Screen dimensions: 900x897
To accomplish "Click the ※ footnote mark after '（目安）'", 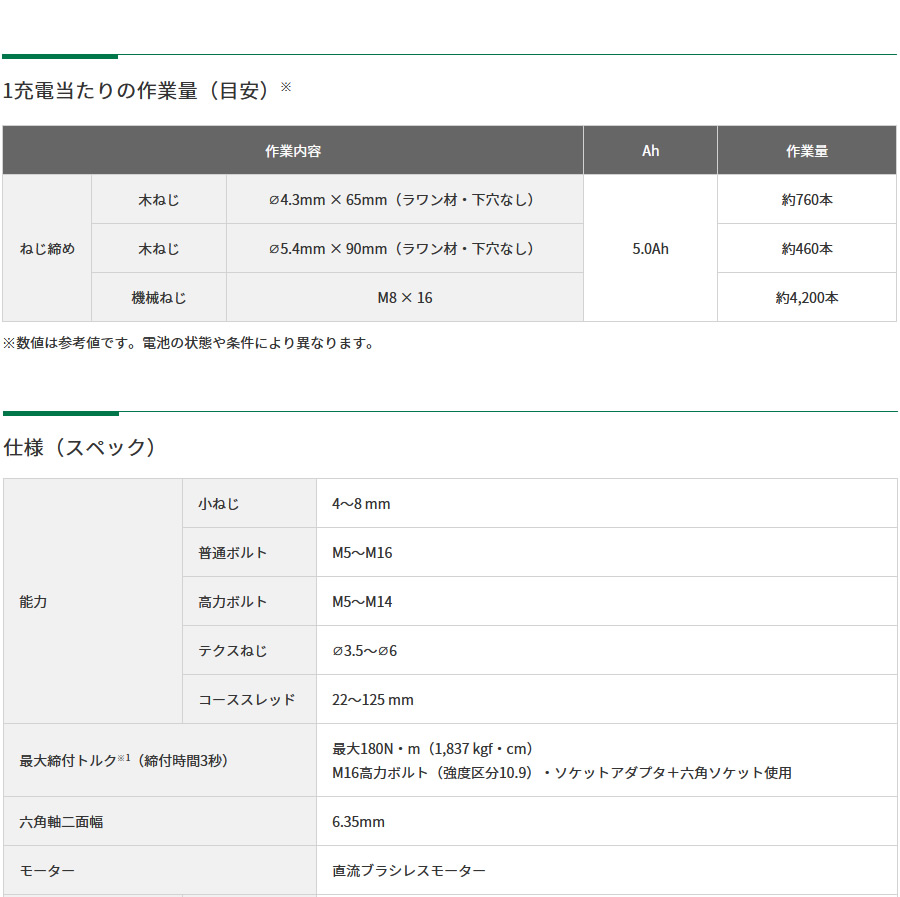I will [286, 87].
